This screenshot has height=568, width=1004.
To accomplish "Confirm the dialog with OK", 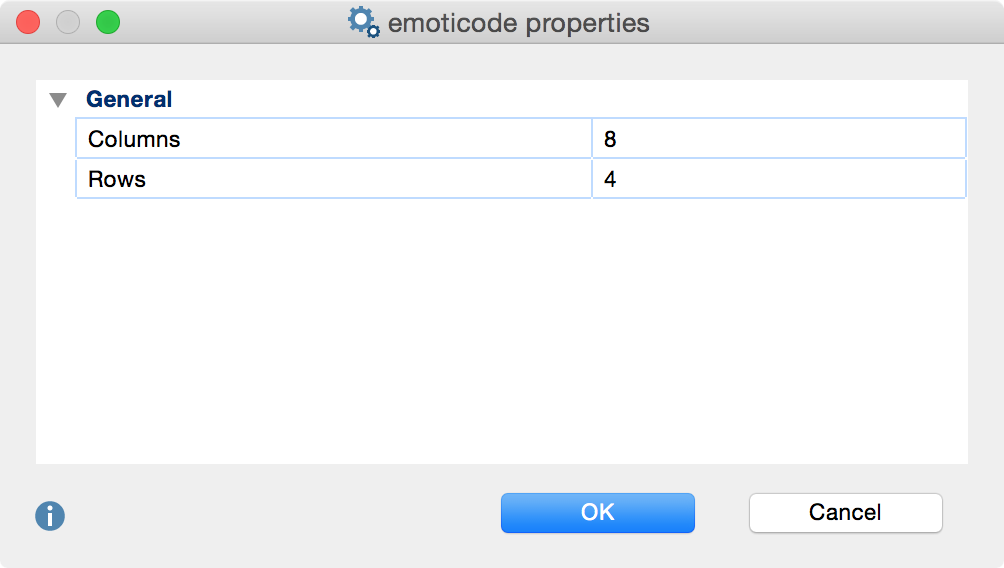I will point(597,512).
